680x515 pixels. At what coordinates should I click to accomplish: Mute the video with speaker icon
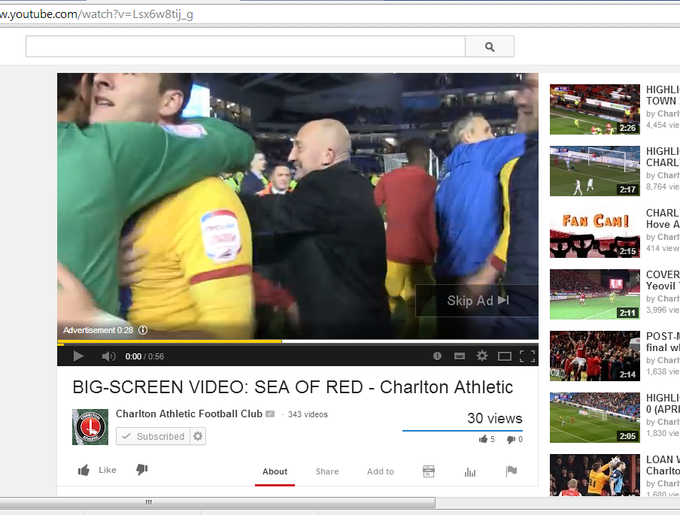click(x=108, y=356)
